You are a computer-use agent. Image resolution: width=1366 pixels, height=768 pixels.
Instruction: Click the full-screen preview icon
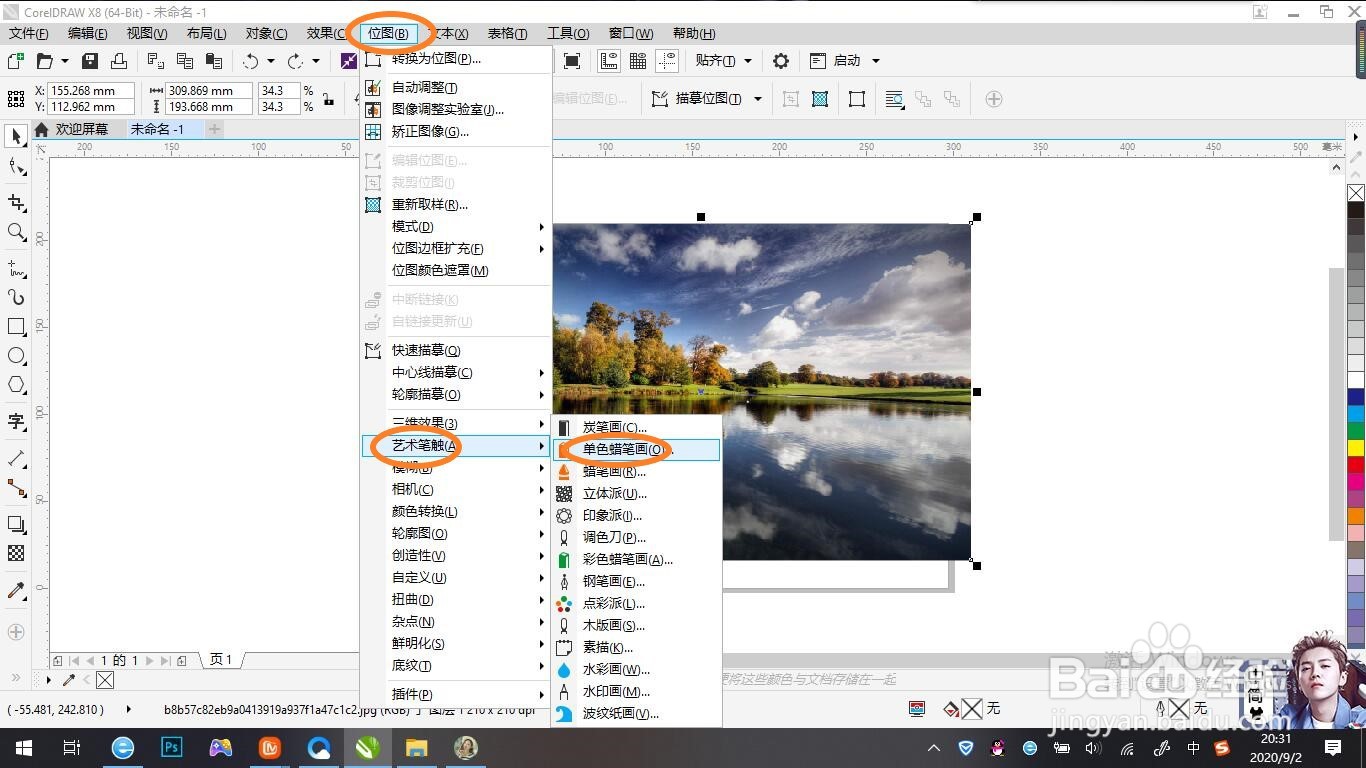click(x=572, y=61)
